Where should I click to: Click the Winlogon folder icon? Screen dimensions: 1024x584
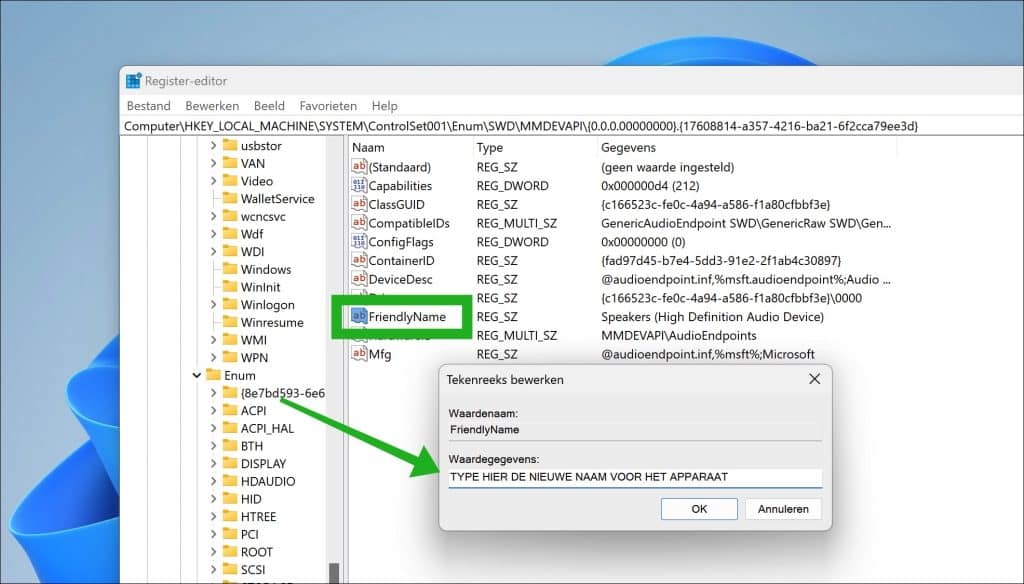pyautogui.click(x=230, y=304)
